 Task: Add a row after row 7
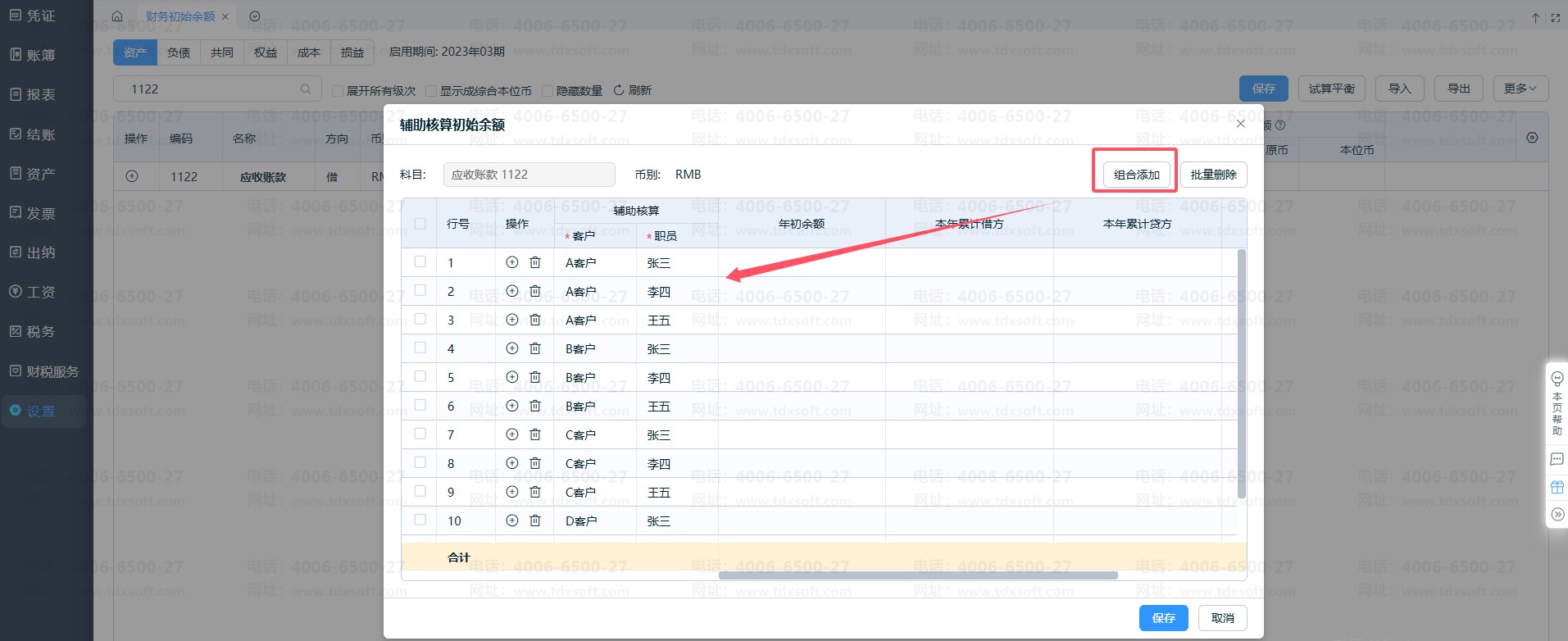512,434
